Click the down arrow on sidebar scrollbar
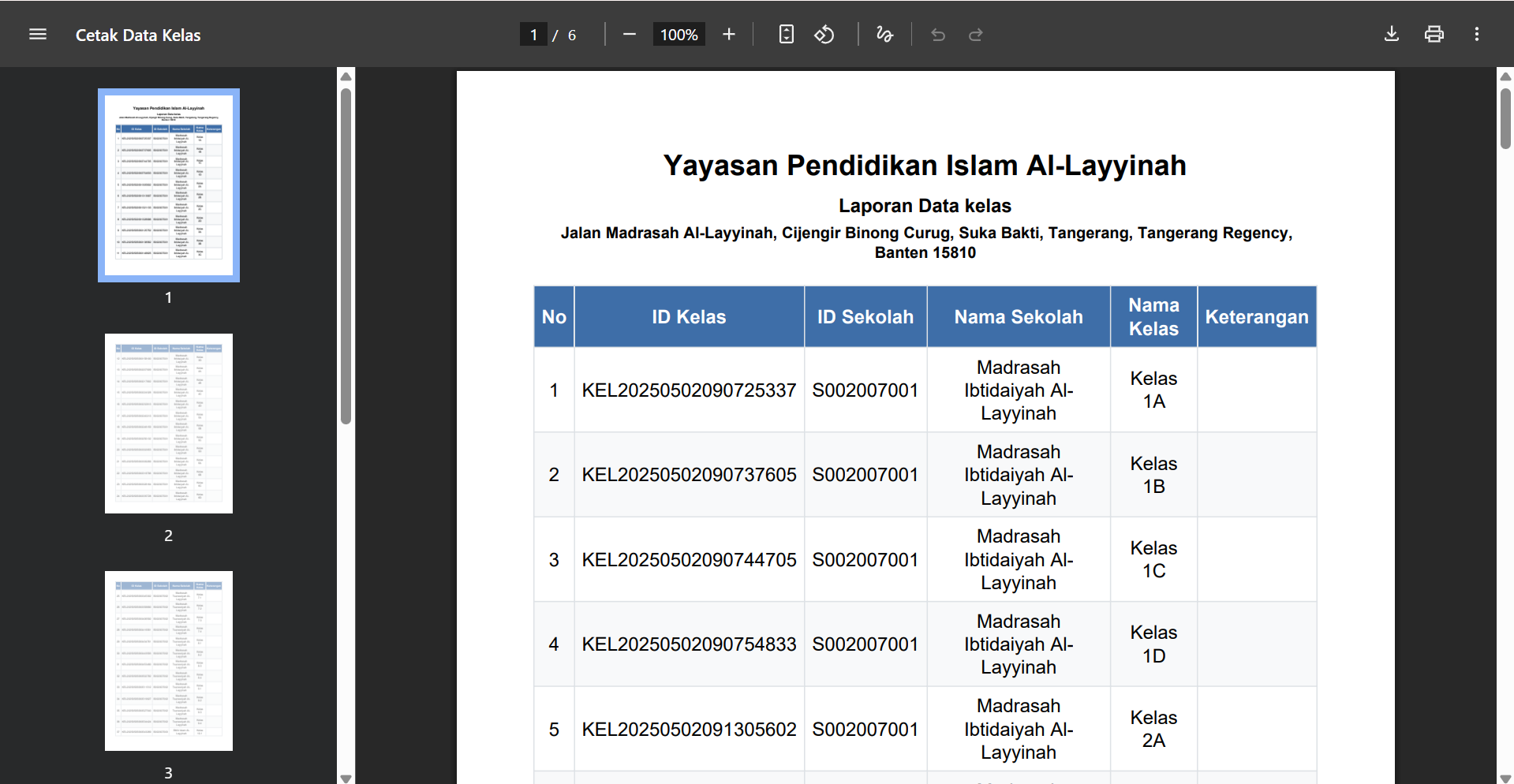This screenshot has width=1514, height=784. 346,778
